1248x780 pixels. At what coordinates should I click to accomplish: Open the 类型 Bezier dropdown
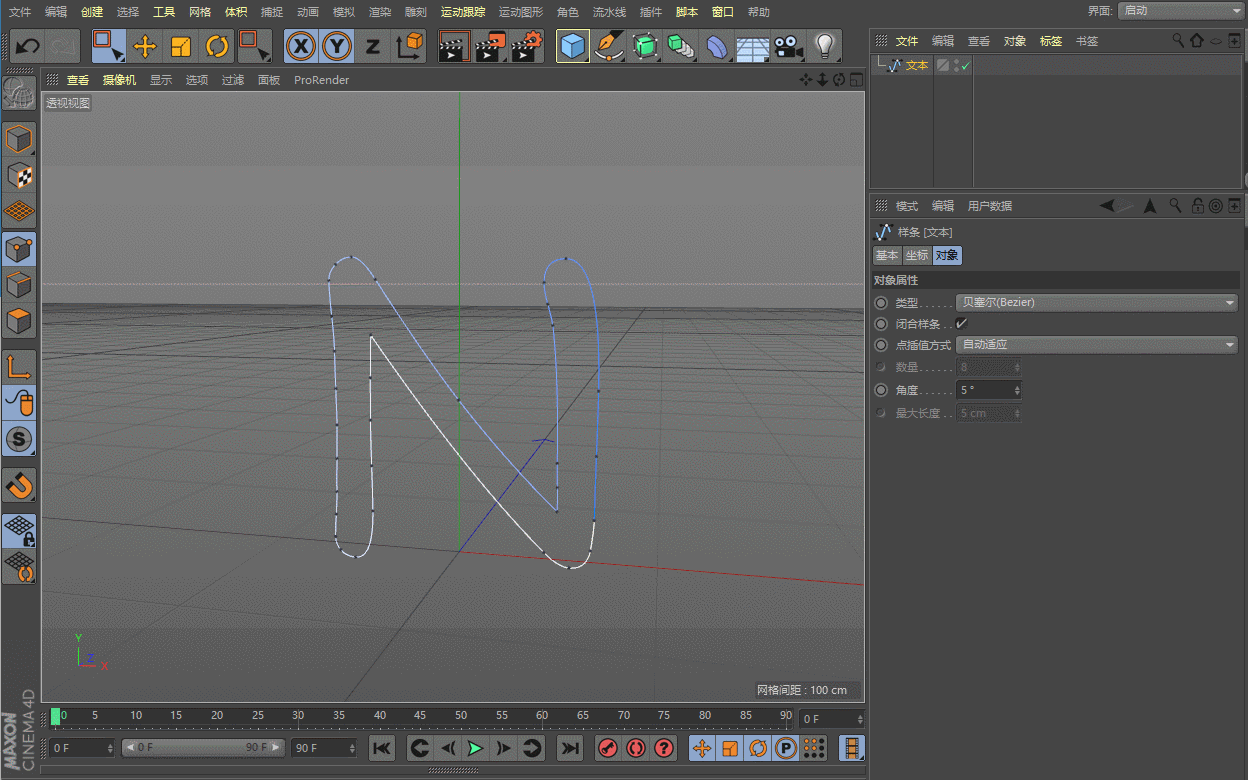click(1097, 302)
